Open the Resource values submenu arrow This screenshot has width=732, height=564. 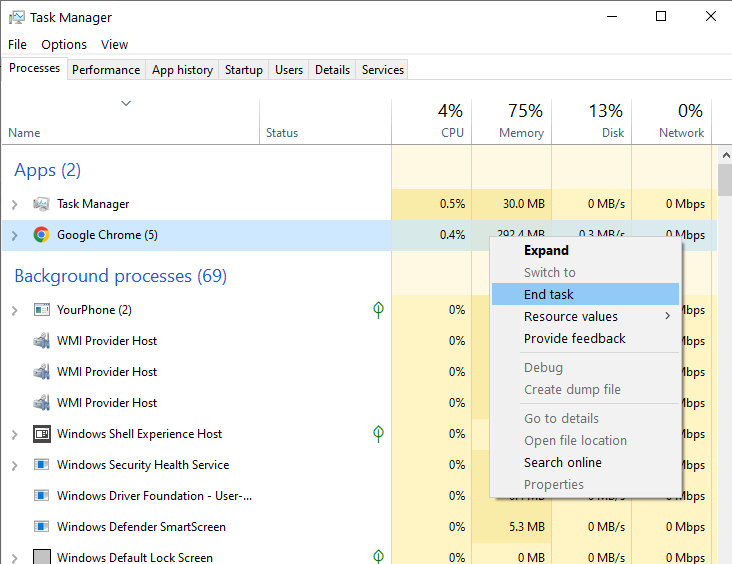[x=668, y=316]
